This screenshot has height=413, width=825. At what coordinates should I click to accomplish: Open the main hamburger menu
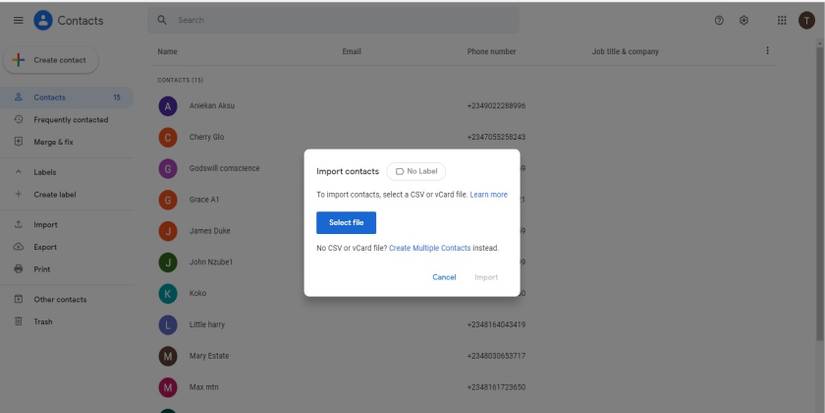[x=18, y=21]
